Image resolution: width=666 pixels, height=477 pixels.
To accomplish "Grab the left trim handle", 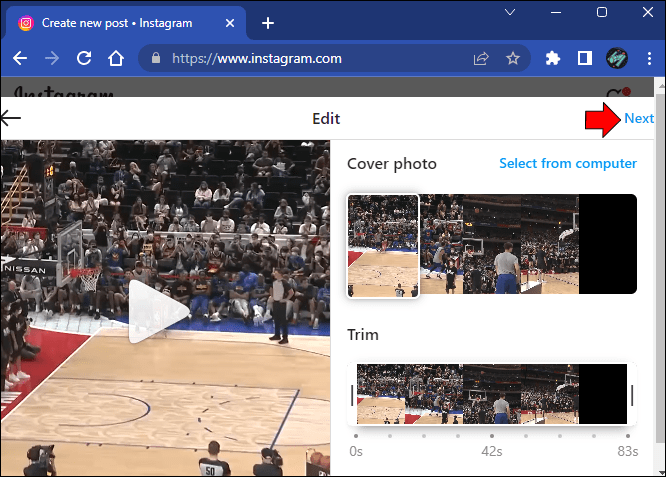I will pyautogui.click(x=352, y=395).
